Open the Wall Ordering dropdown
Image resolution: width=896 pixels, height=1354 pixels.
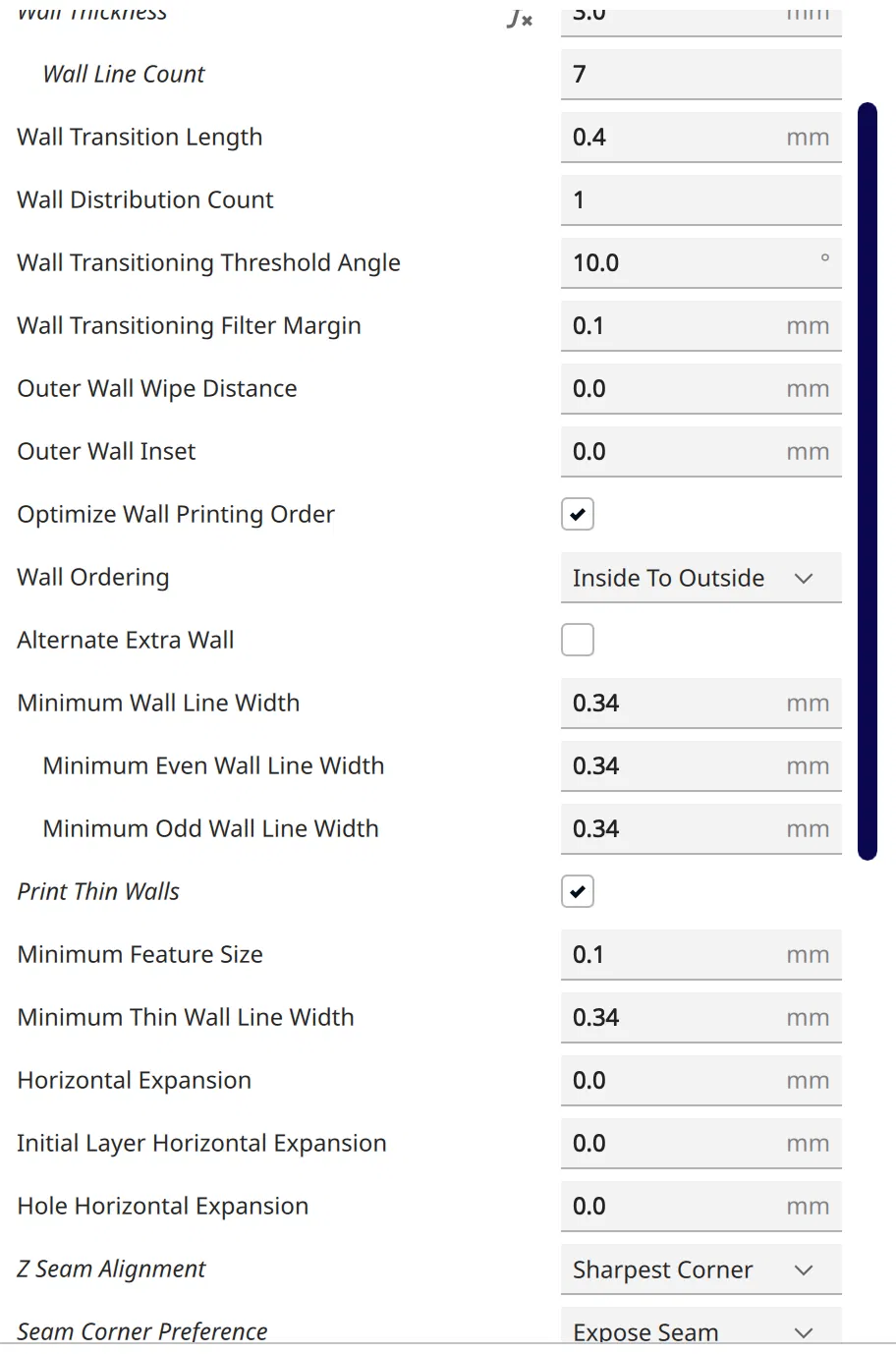click(x=700, y=578)
